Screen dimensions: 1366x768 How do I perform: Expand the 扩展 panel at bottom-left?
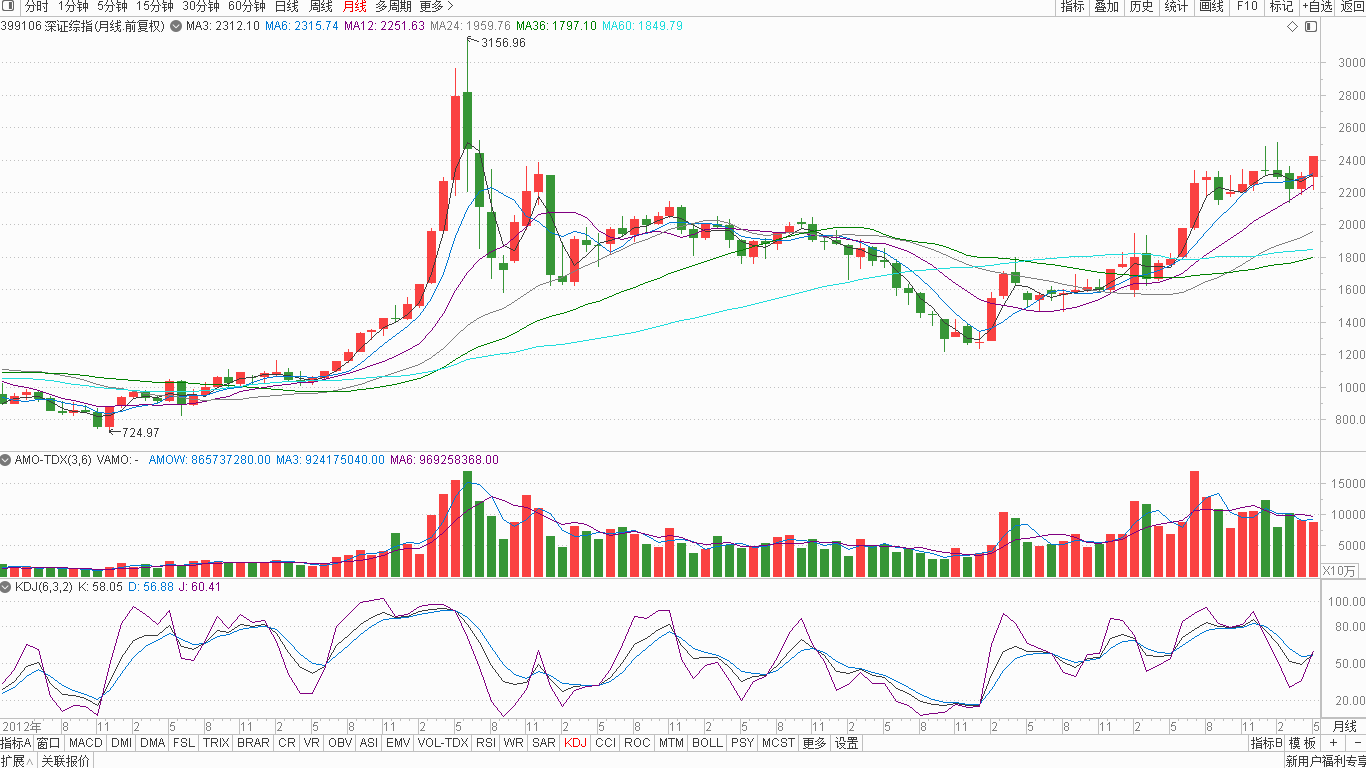18,761
